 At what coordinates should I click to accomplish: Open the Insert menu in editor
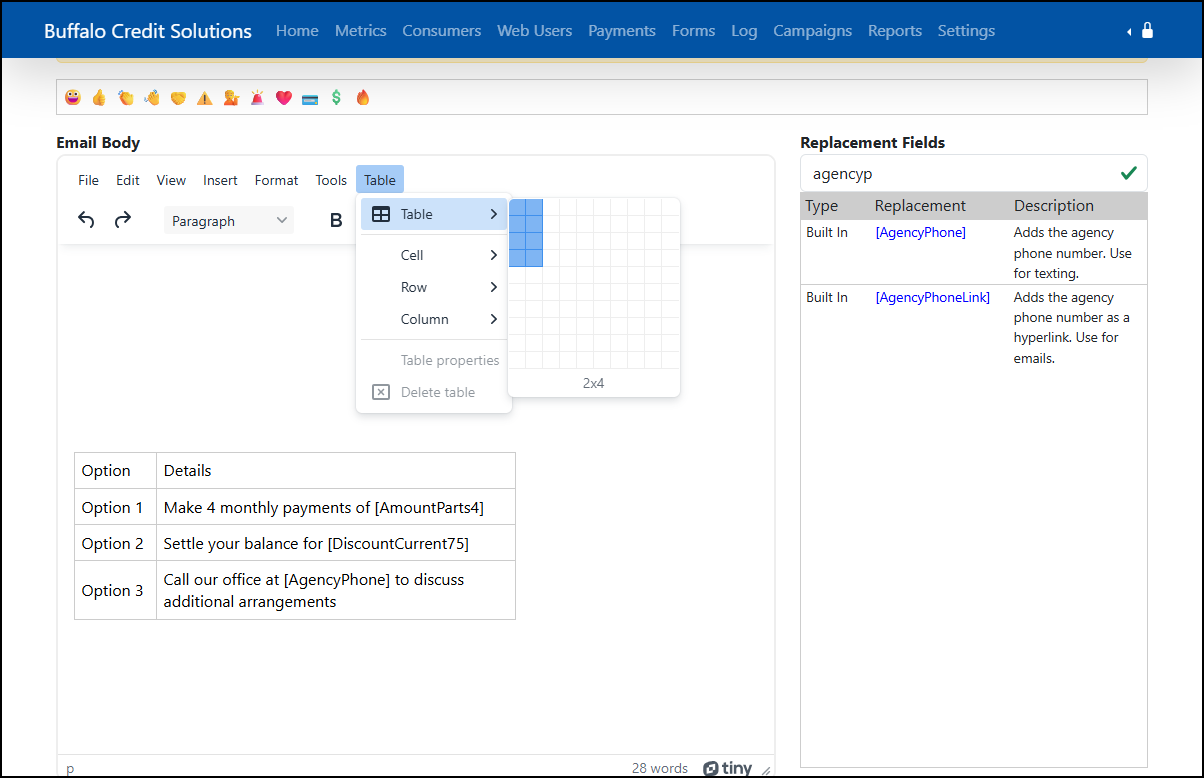220,180
